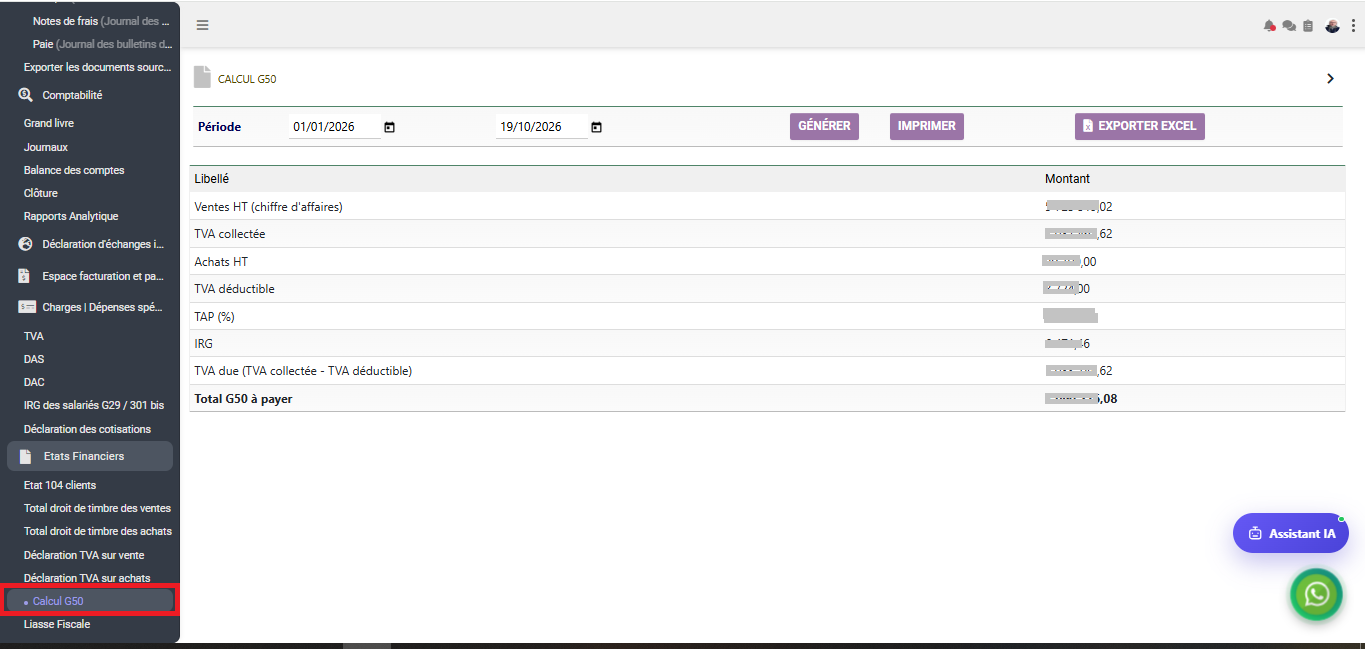This screenshot has height=649, width=1365.
Task: Click the EXPORTER EXCEL button
Action: click(x=1140, y=126)
